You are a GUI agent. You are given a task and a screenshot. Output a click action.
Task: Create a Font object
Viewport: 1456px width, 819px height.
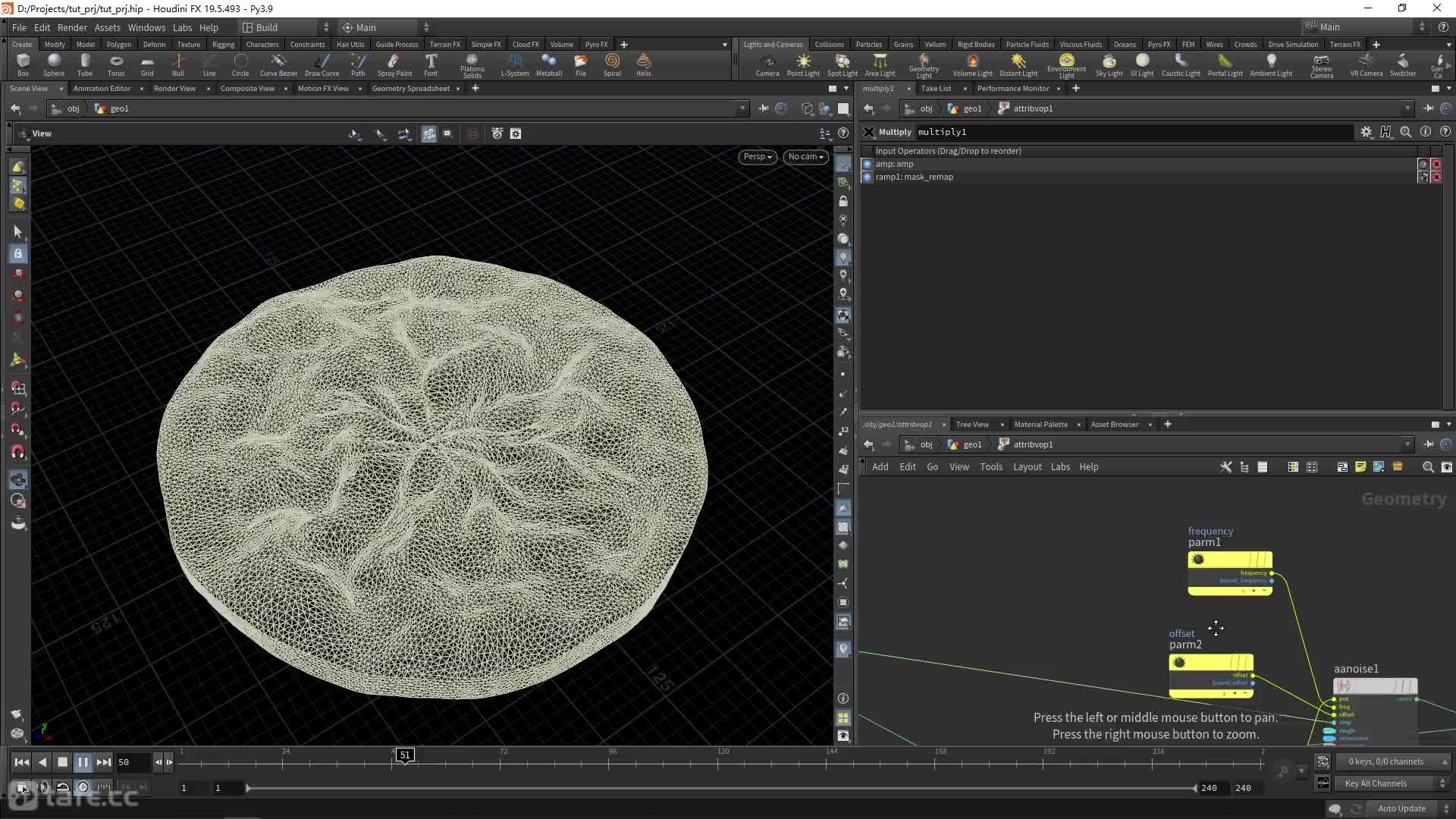point(431,64)
